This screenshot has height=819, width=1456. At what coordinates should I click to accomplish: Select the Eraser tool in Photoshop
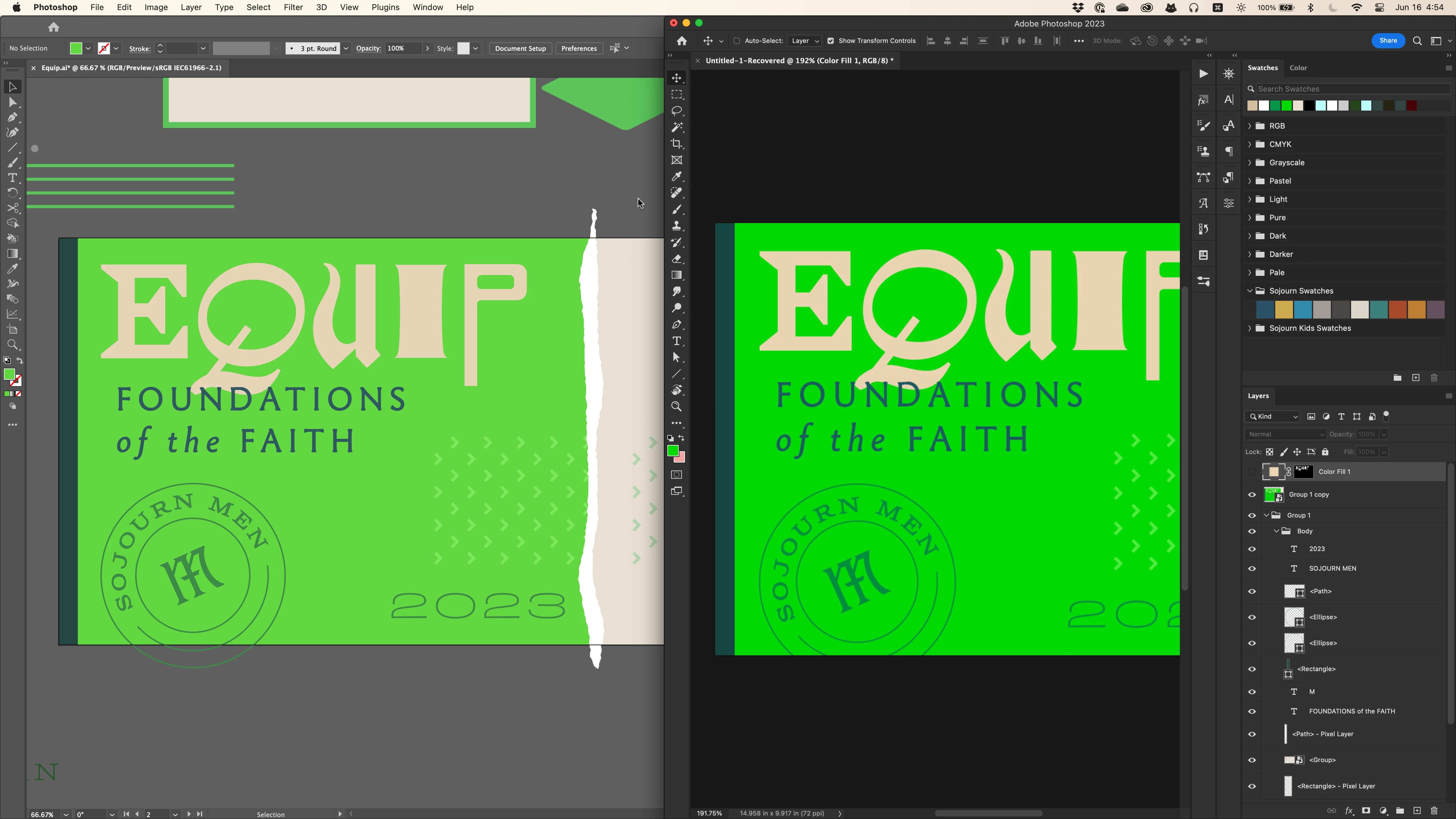click(x=676, y=259)
